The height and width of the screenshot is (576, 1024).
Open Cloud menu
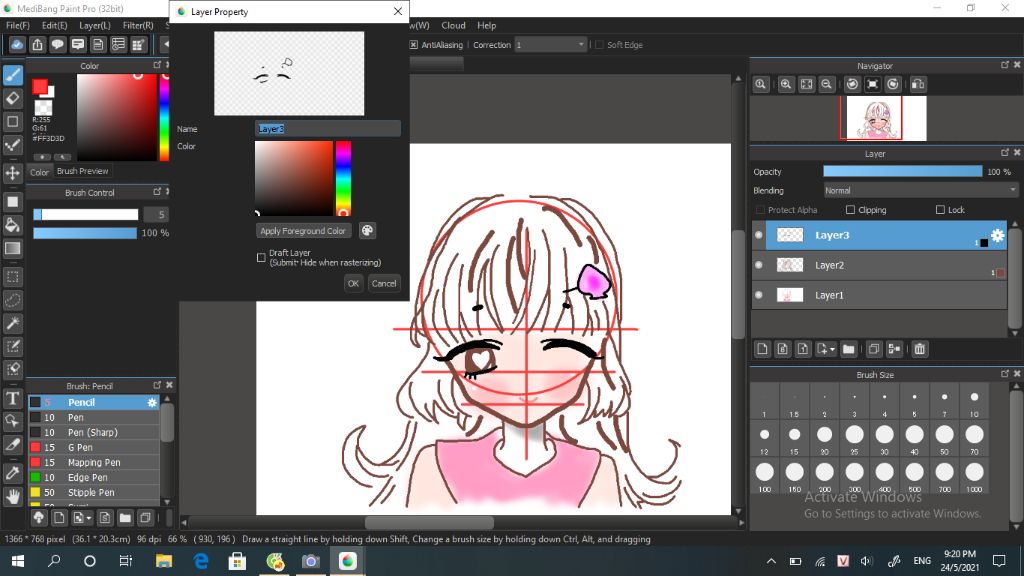(x=453, y=25)
